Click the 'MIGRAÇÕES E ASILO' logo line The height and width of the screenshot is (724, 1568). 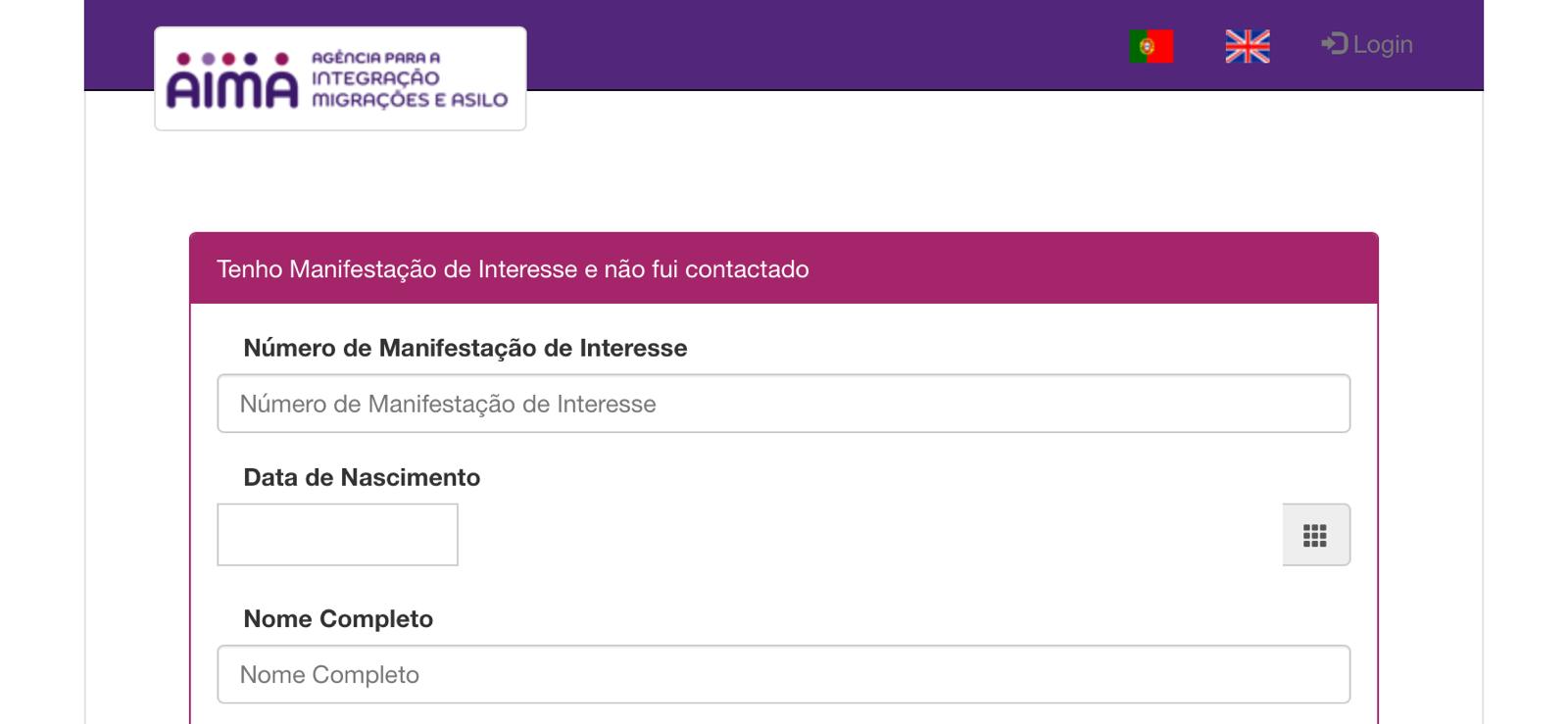(410, 100)
